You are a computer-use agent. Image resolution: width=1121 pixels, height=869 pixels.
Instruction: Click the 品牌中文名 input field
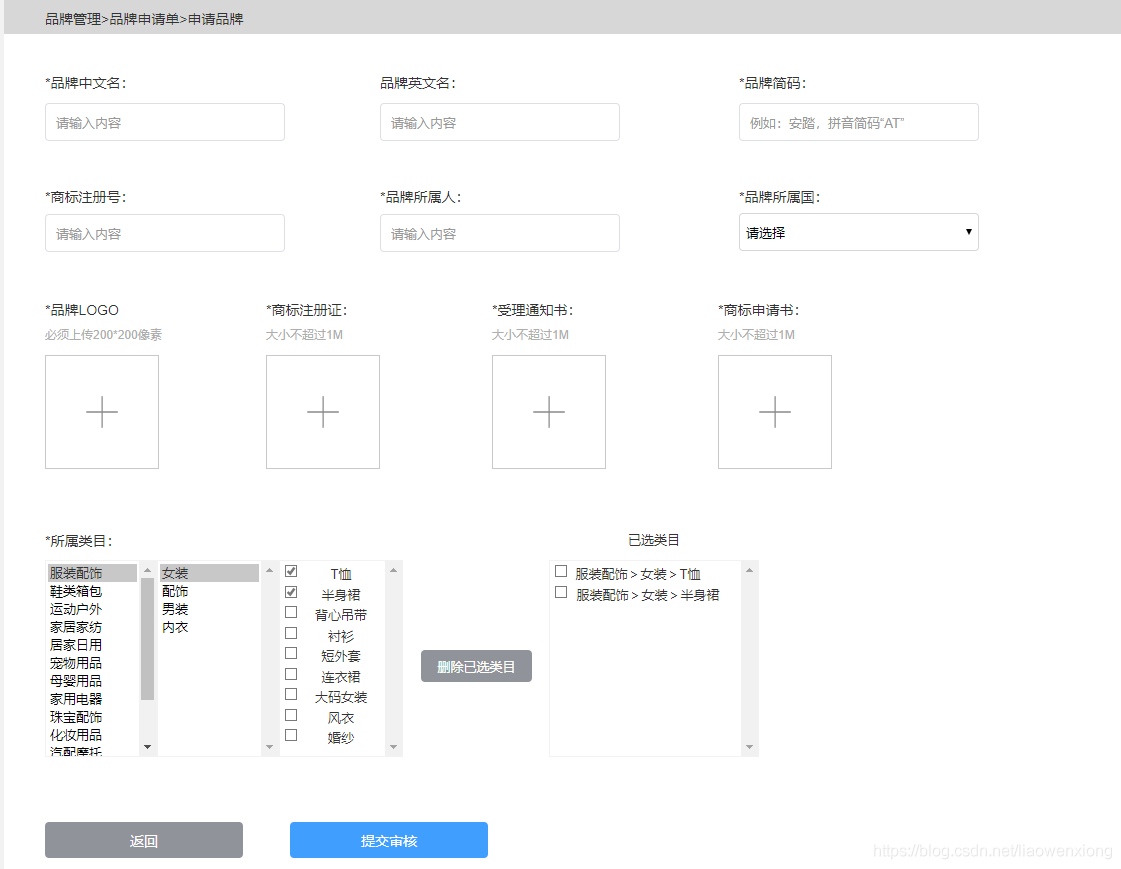coord(164,121)
